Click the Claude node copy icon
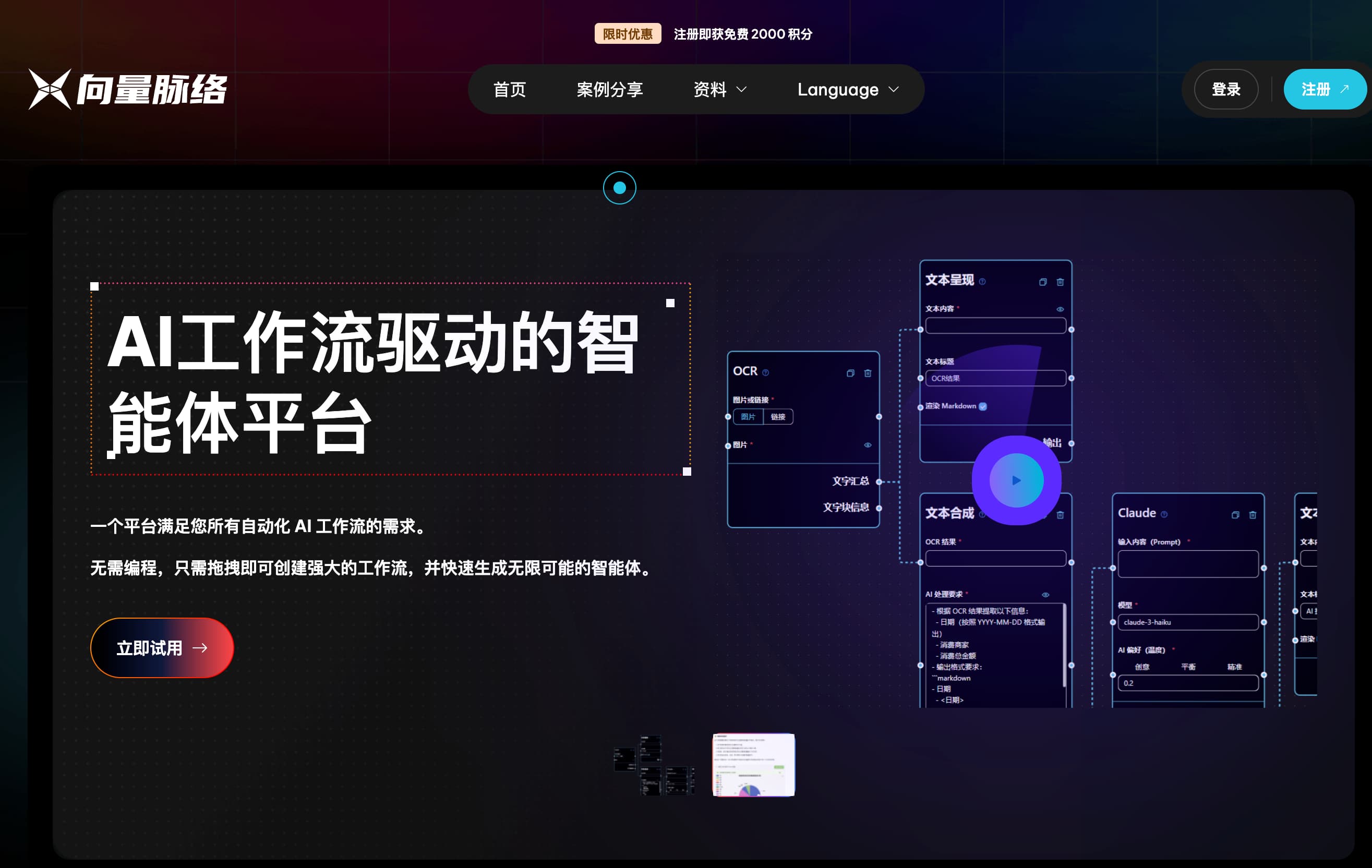Screen dimensions: 1372x868 click(1235, 515)
